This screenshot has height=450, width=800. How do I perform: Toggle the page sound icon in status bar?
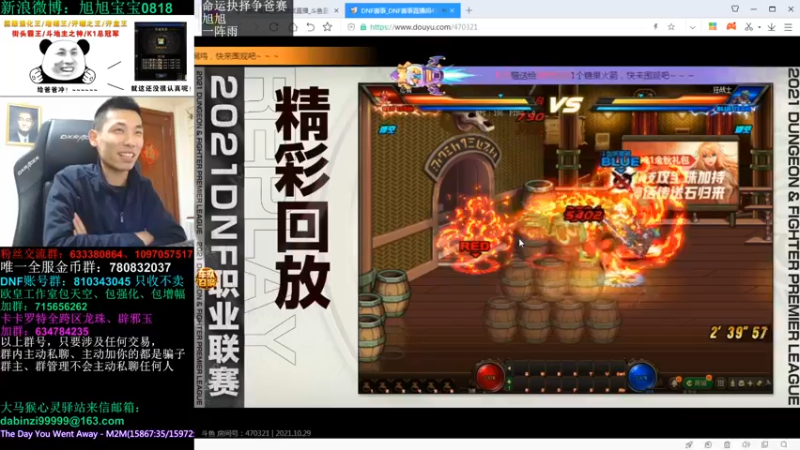[746, 444]
